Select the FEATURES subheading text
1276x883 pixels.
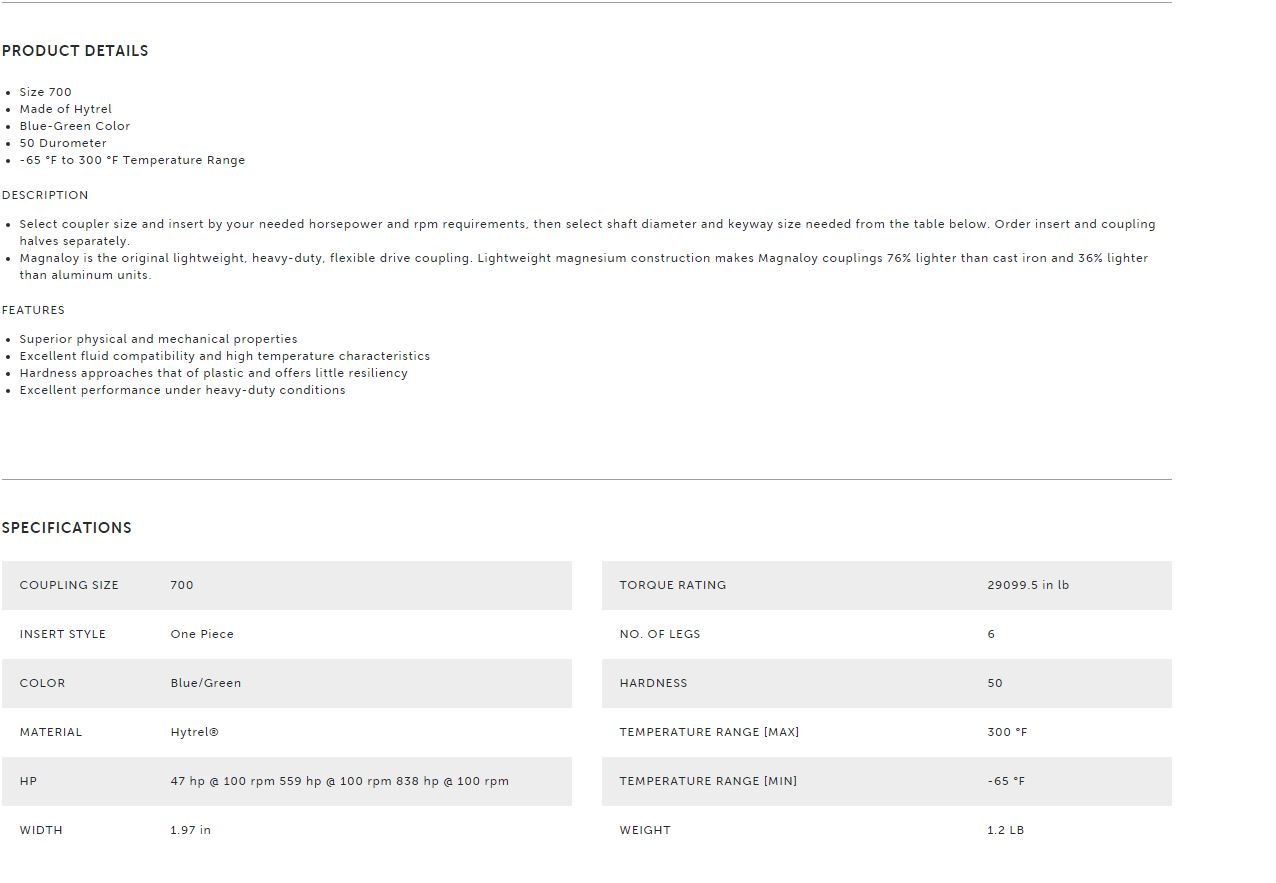(33, 310)
